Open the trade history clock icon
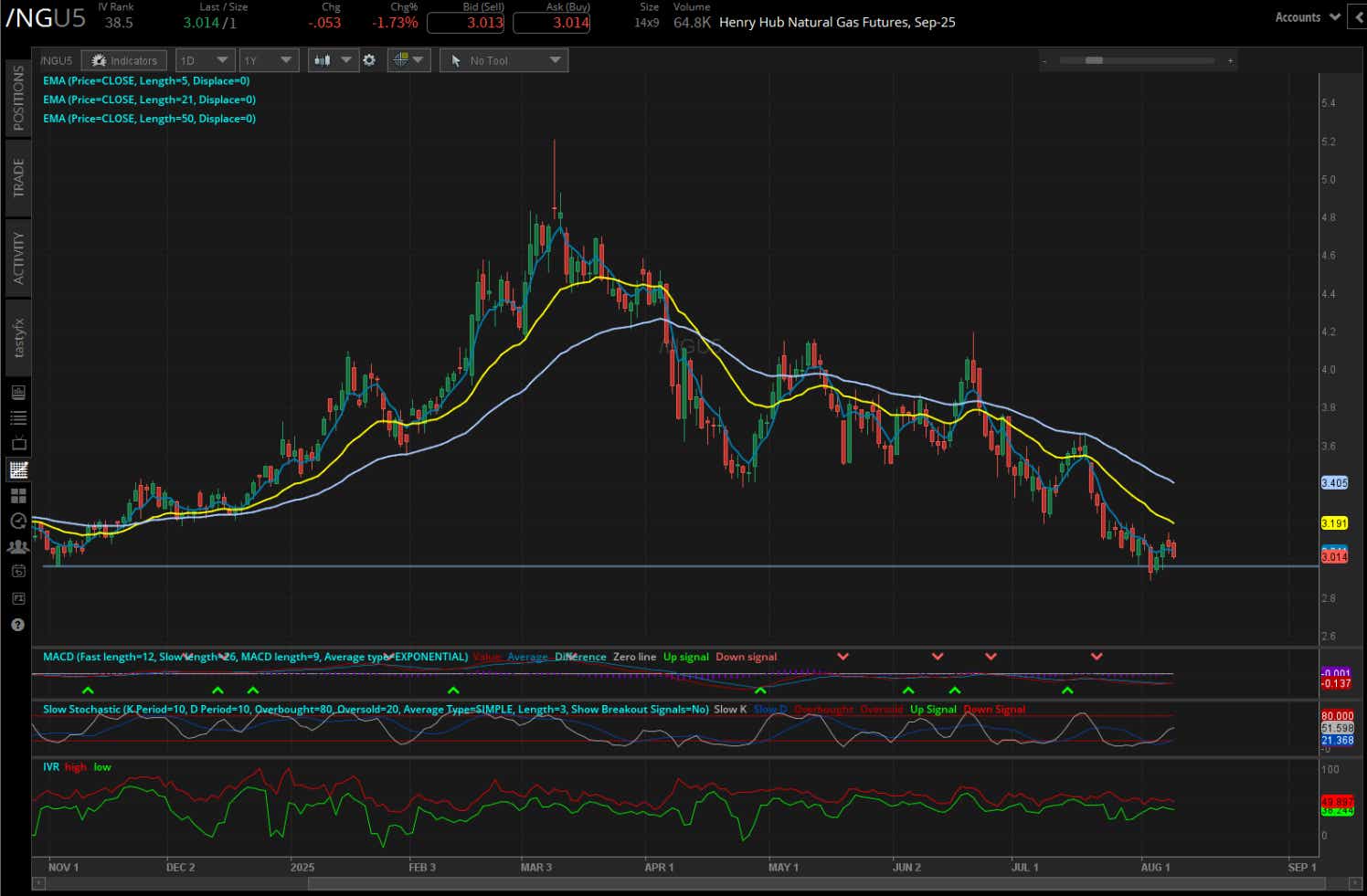1367x896 pixels. [17, 521]
